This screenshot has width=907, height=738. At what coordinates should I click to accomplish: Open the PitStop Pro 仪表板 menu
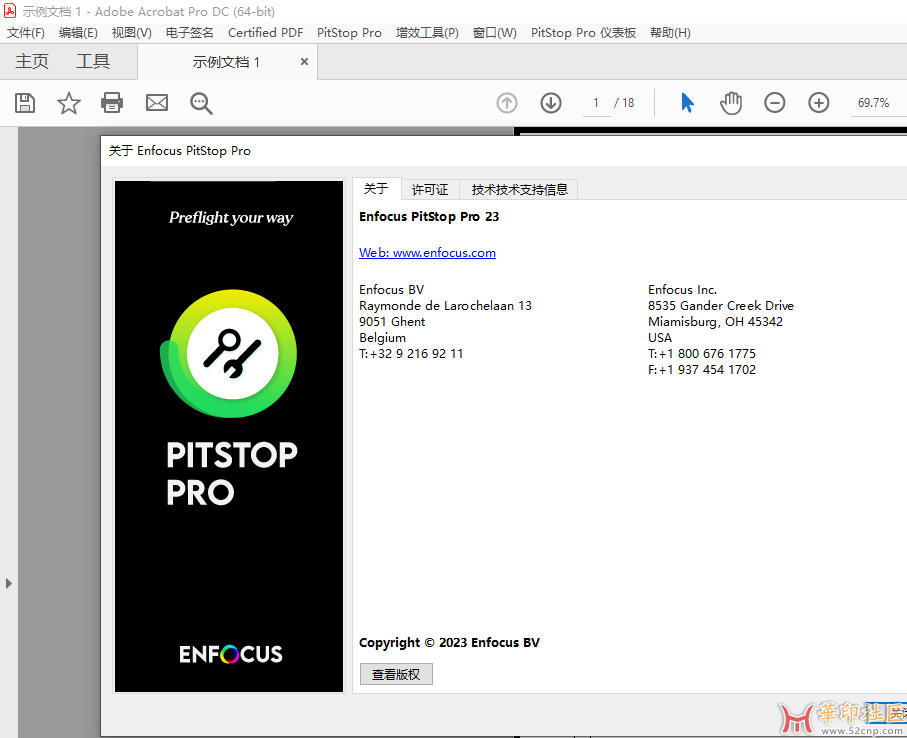click(584, 33)
